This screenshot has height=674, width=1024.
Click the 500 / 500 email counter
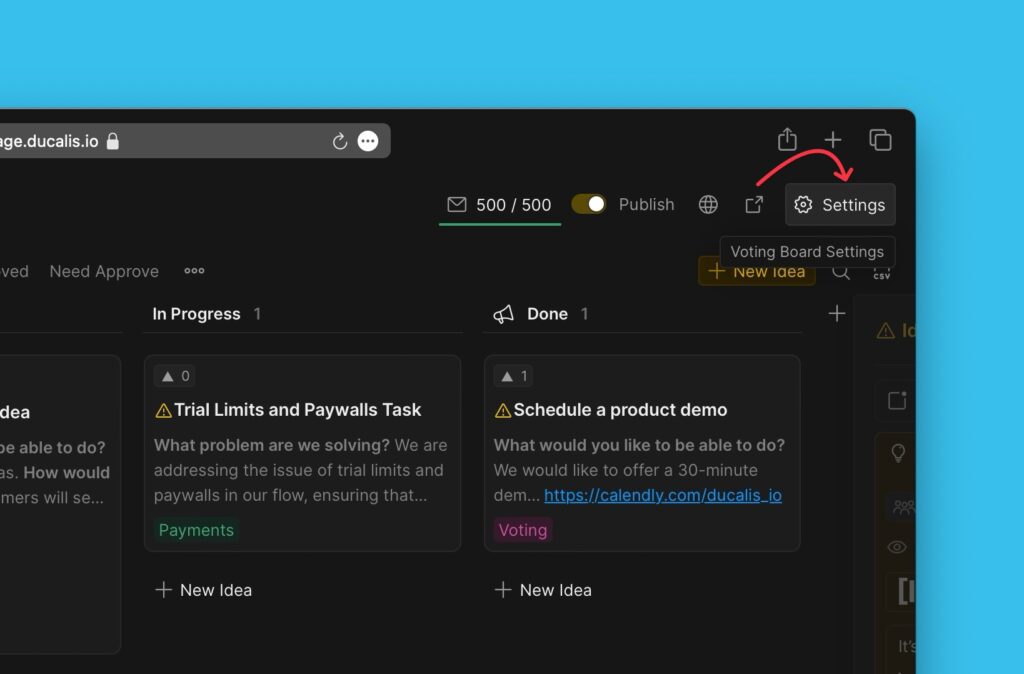click(499, 205)
